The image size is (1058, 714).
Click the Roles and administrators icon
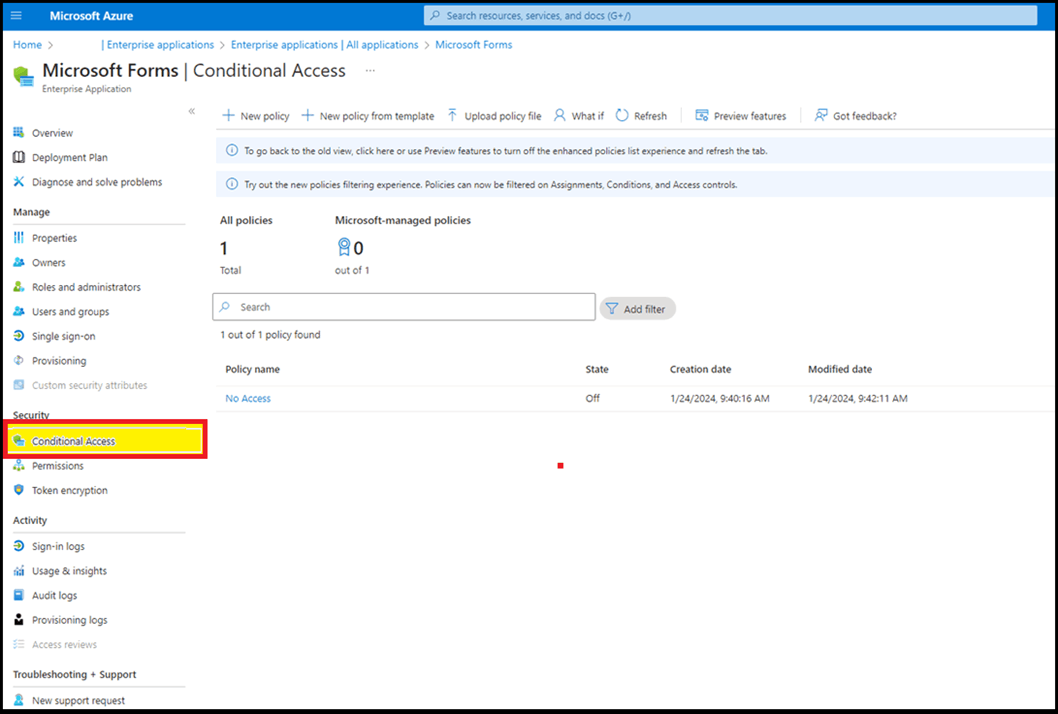[19, 287]
